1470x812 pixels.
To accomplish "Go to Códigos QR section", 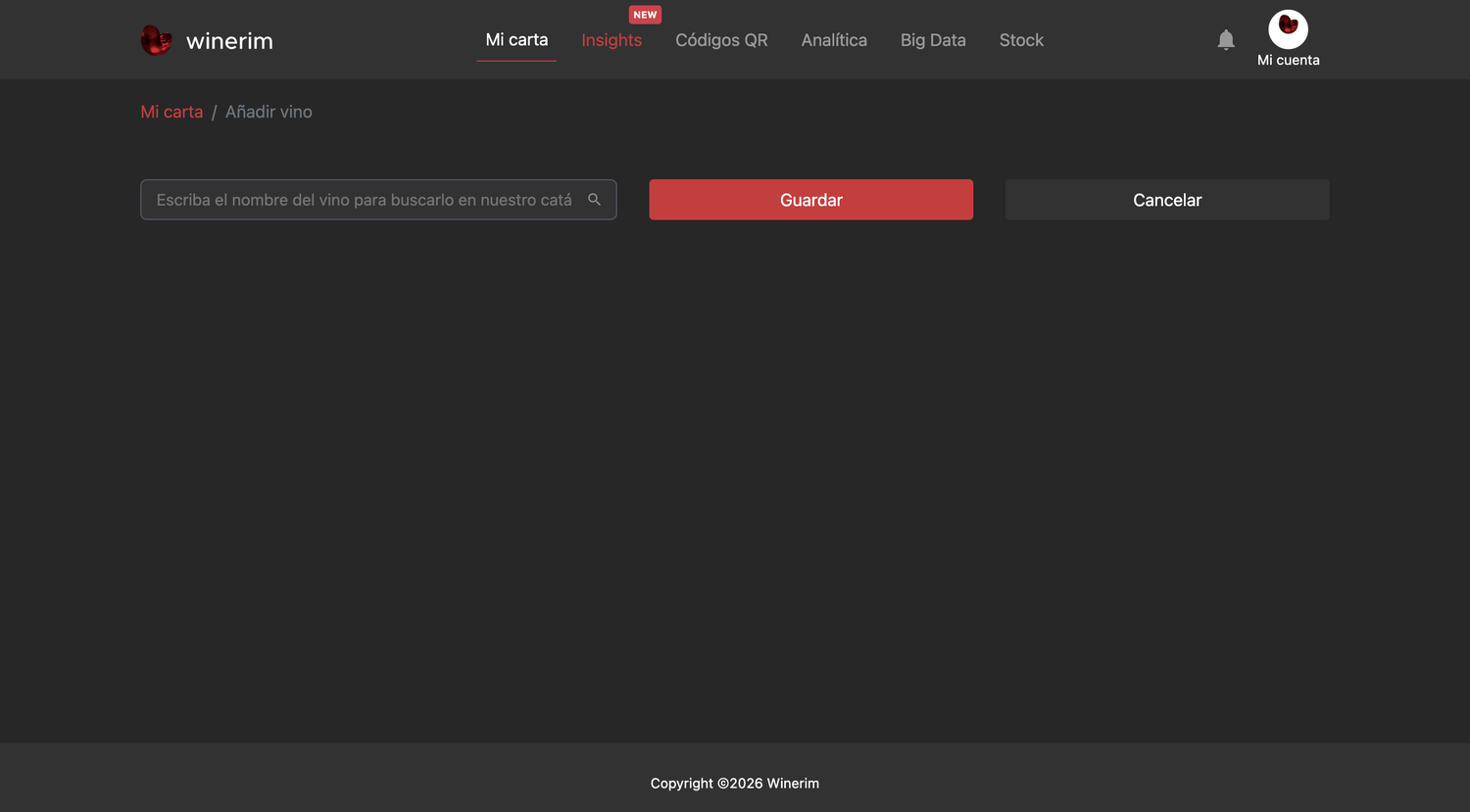I will click(x=721, y=40).
